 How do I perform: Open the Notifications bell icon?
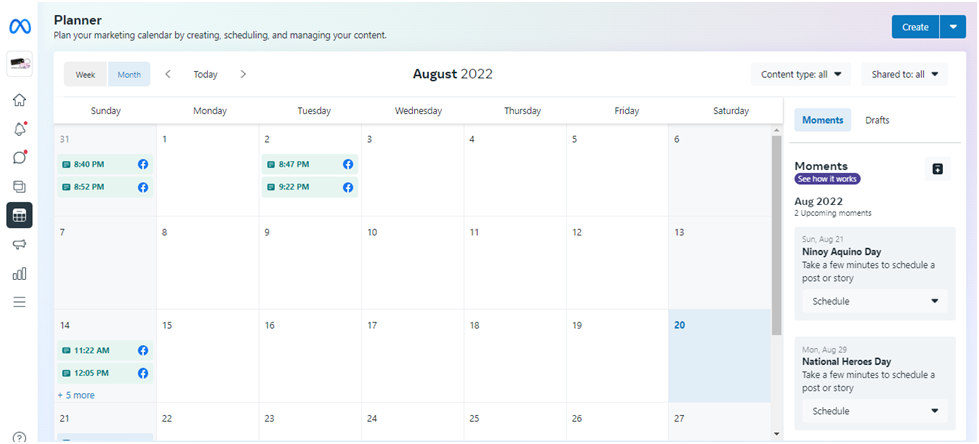[x=19, y=129]
